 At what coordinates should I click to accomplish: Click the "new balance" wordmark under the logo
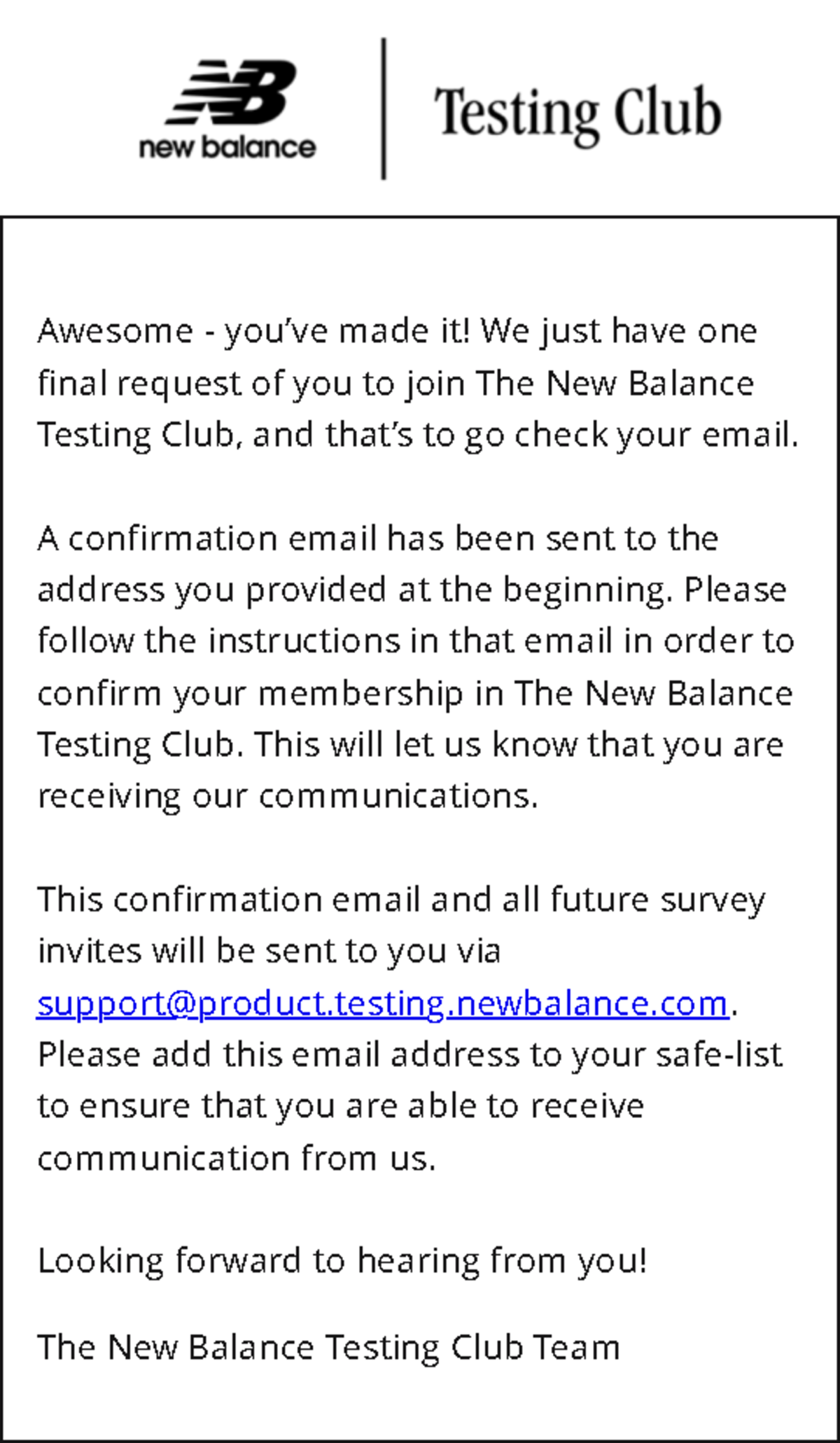pos(227,148)
